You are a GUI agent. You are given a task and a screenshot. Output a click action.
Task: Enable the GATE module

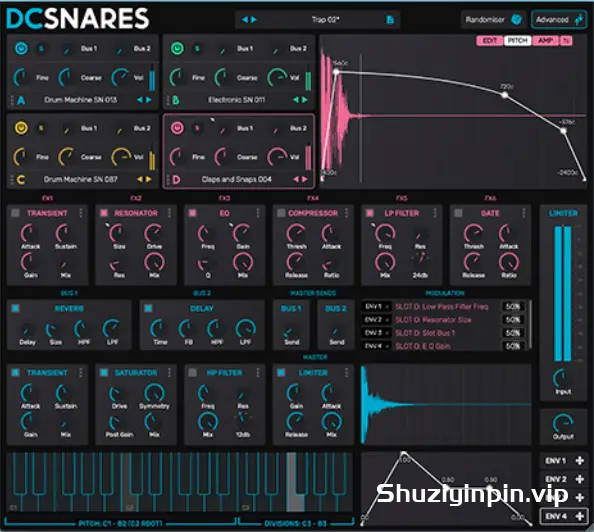click(x=458, y=213)
